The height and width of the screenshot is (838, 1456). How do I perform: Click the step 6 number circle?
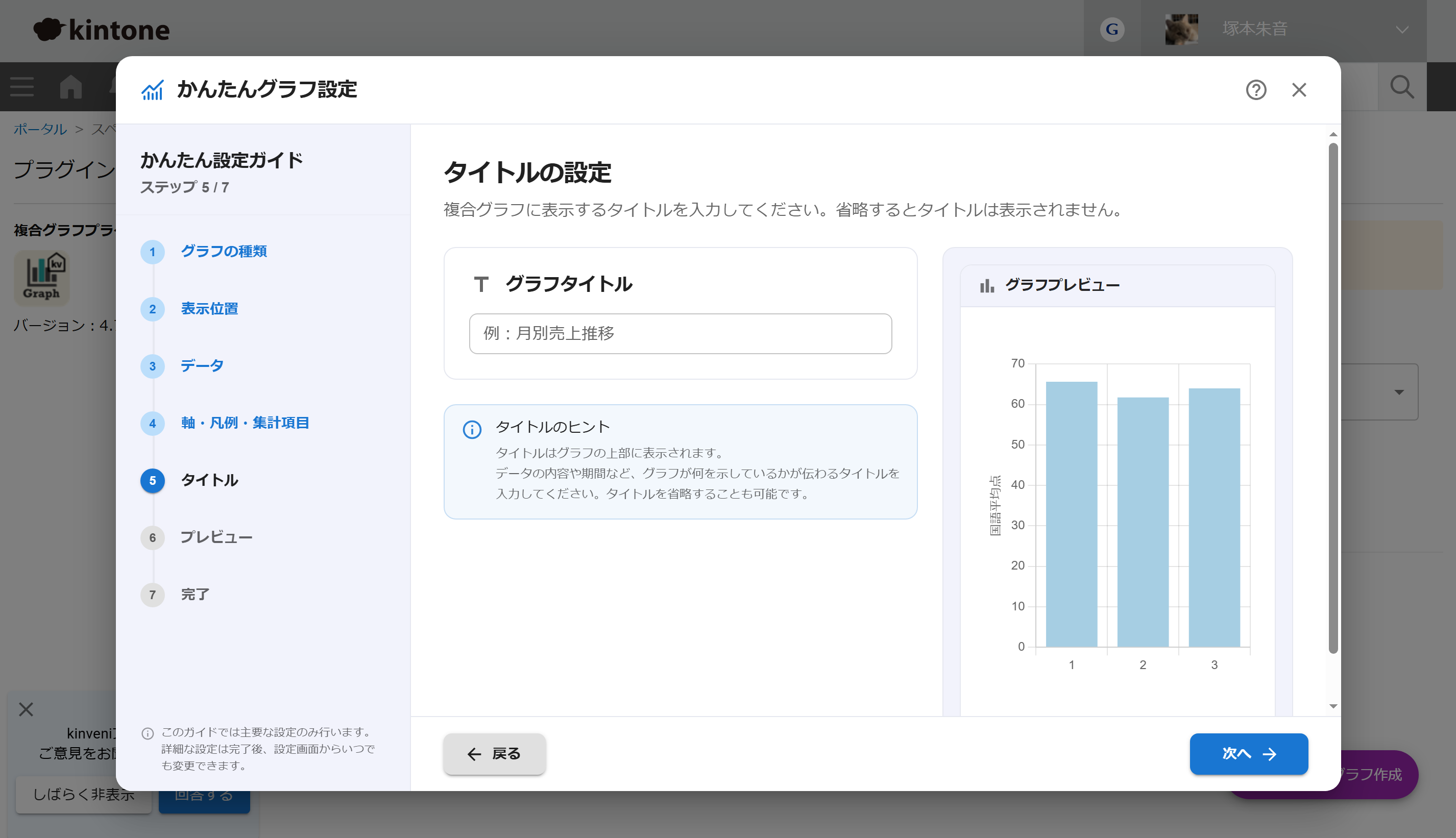[153, 537]
